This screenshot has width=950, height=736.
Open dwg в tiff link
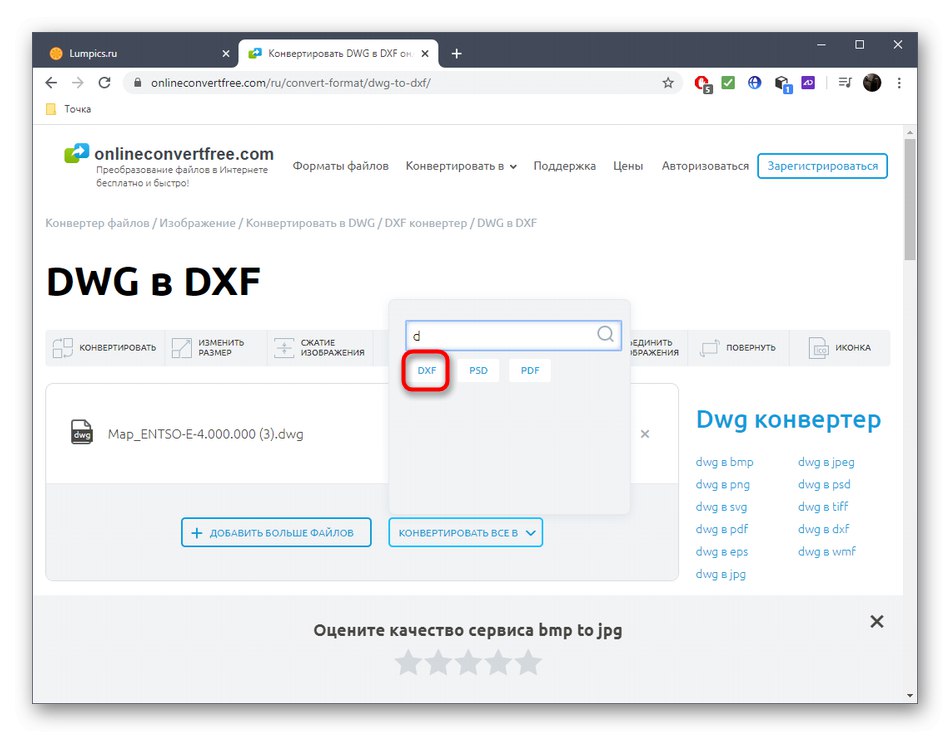(823, 506)
